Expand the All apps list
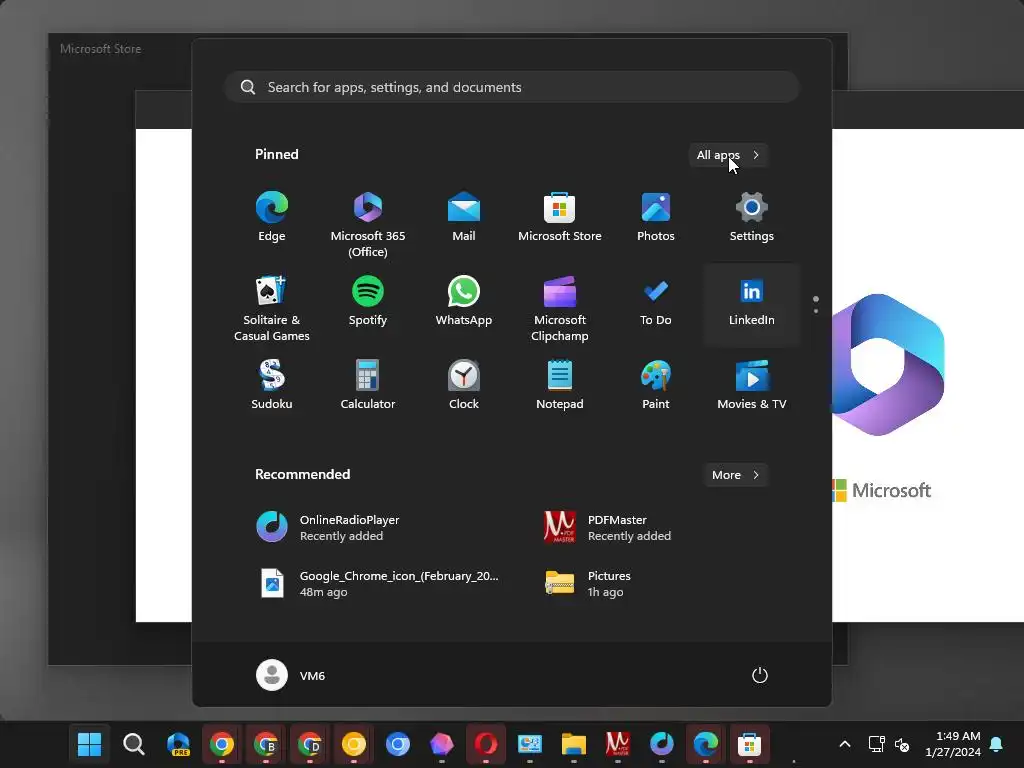This screenshot has height=768, width=1024. [728, 155]
